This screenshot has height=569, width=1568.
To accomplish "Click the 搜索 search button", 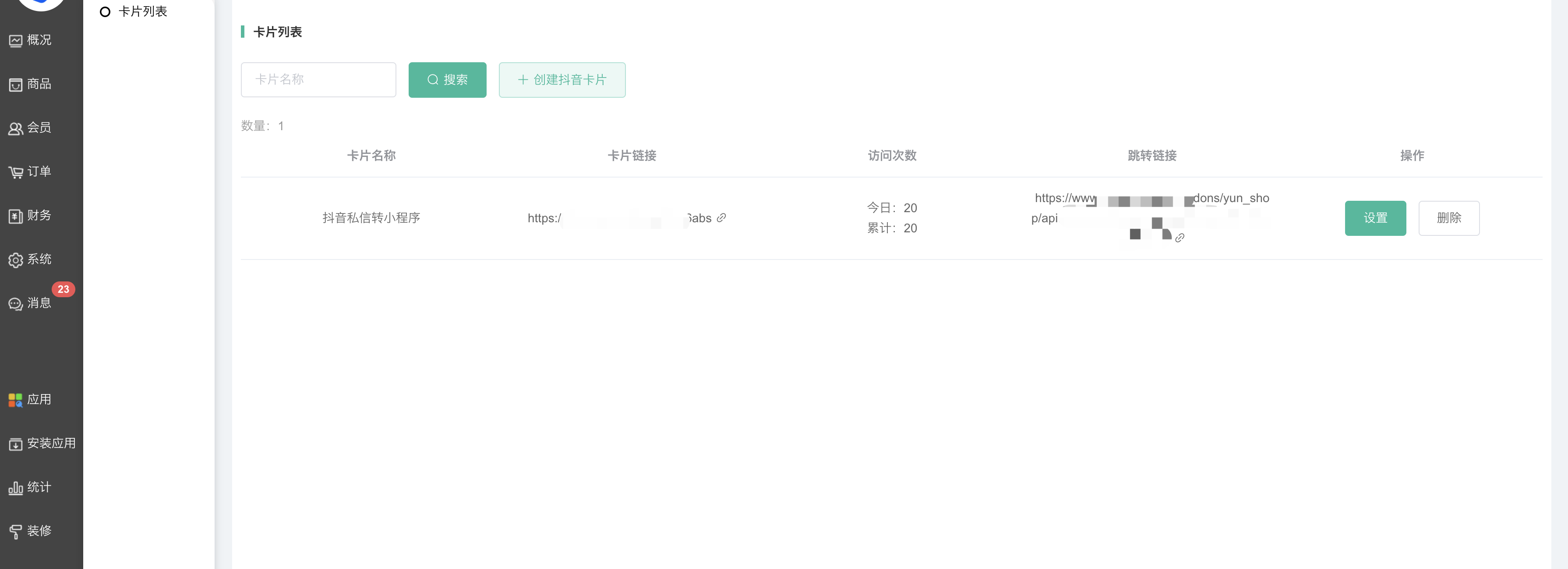I will click(x=447, y=80).
